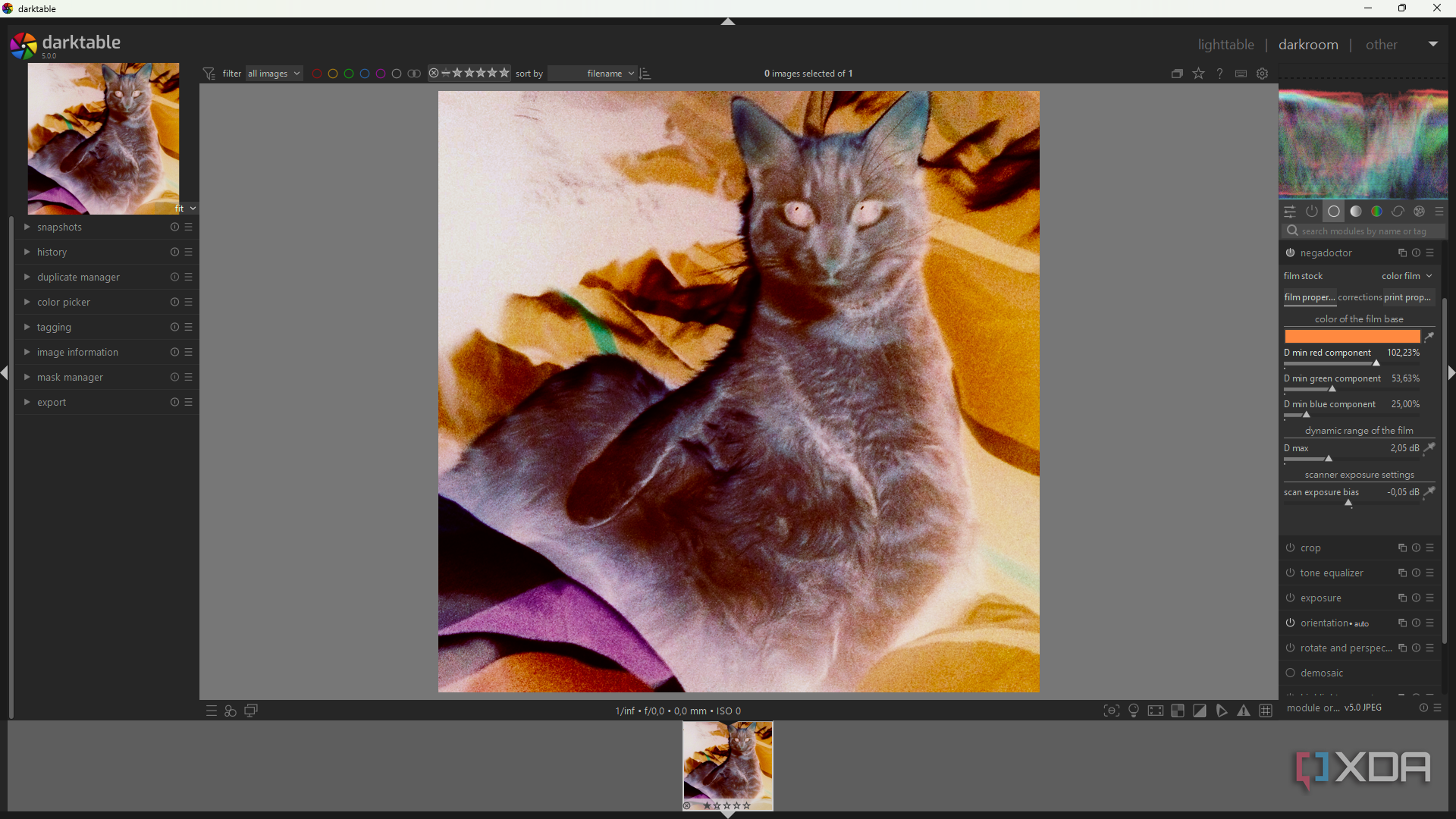Enable rotate and perspective module
Image resolution: width=1456 pixels, height=819 pixels.
tap(1290, 648)
